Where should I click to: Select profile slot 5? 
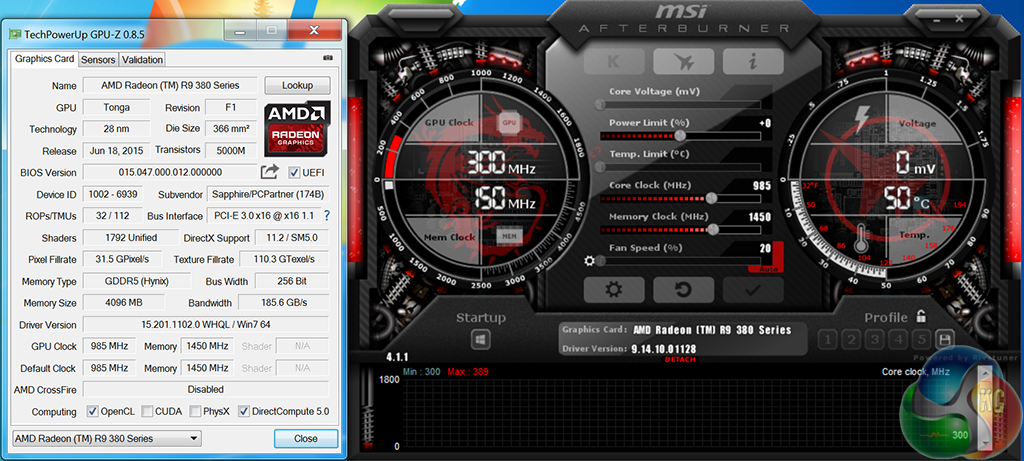[x=921, y=339]
